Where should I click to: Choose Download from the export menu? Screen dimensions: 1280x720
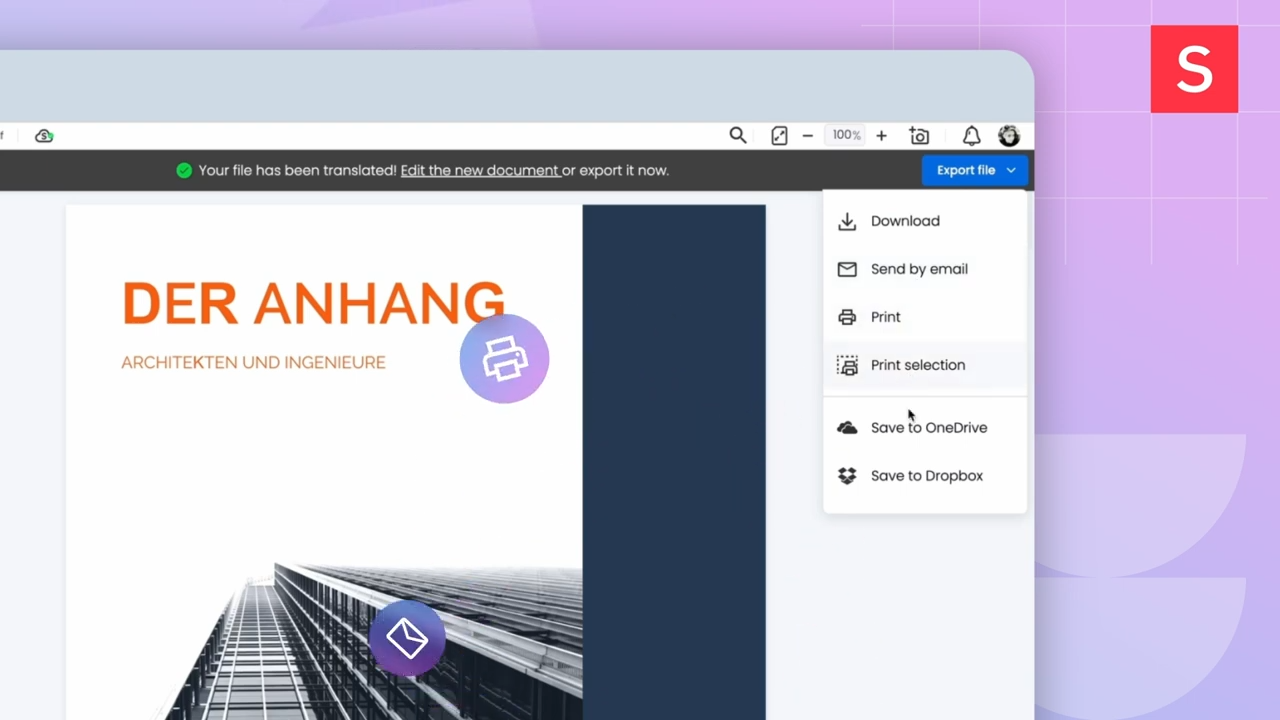click(x=925, y=221)
